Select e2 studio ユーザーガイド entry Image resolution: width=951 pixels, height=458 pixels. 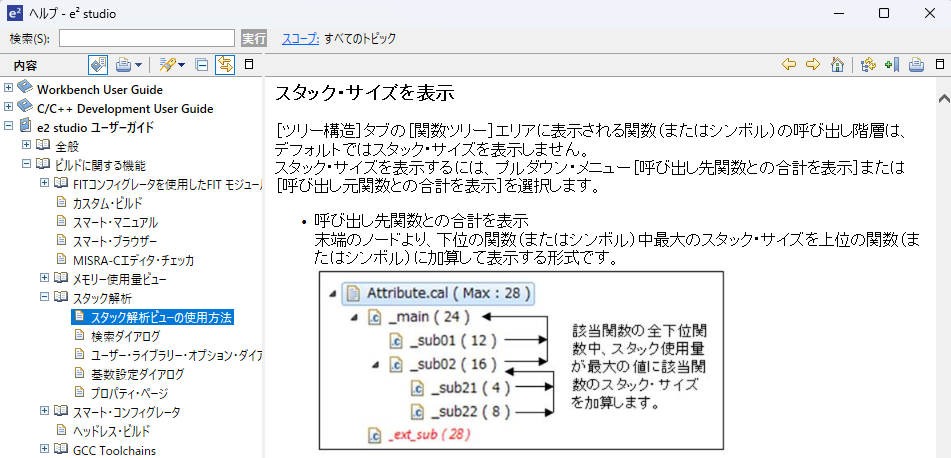click(x=95, y=128)
